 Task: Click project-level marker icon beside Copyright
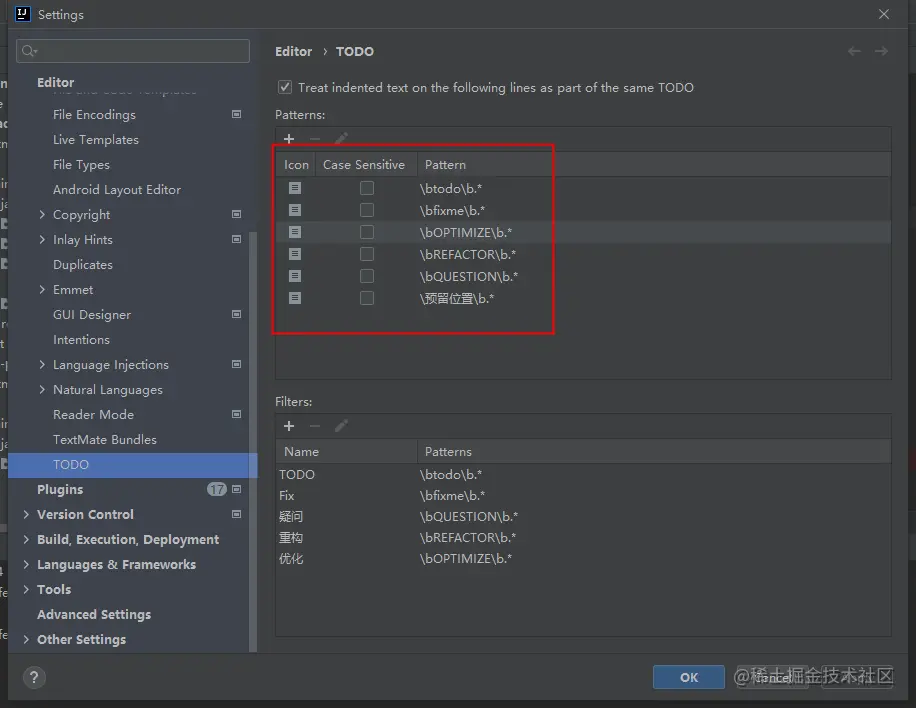point(237,214)
